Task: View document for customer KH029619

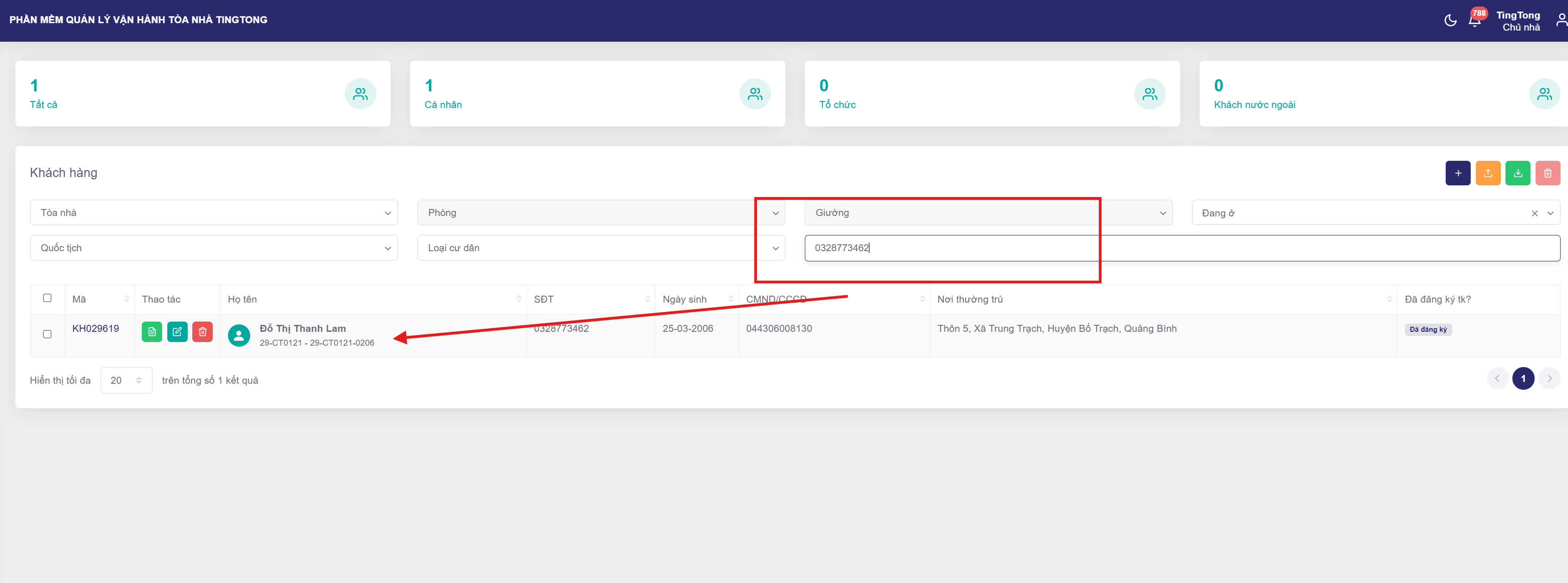Action: [152, 332]
